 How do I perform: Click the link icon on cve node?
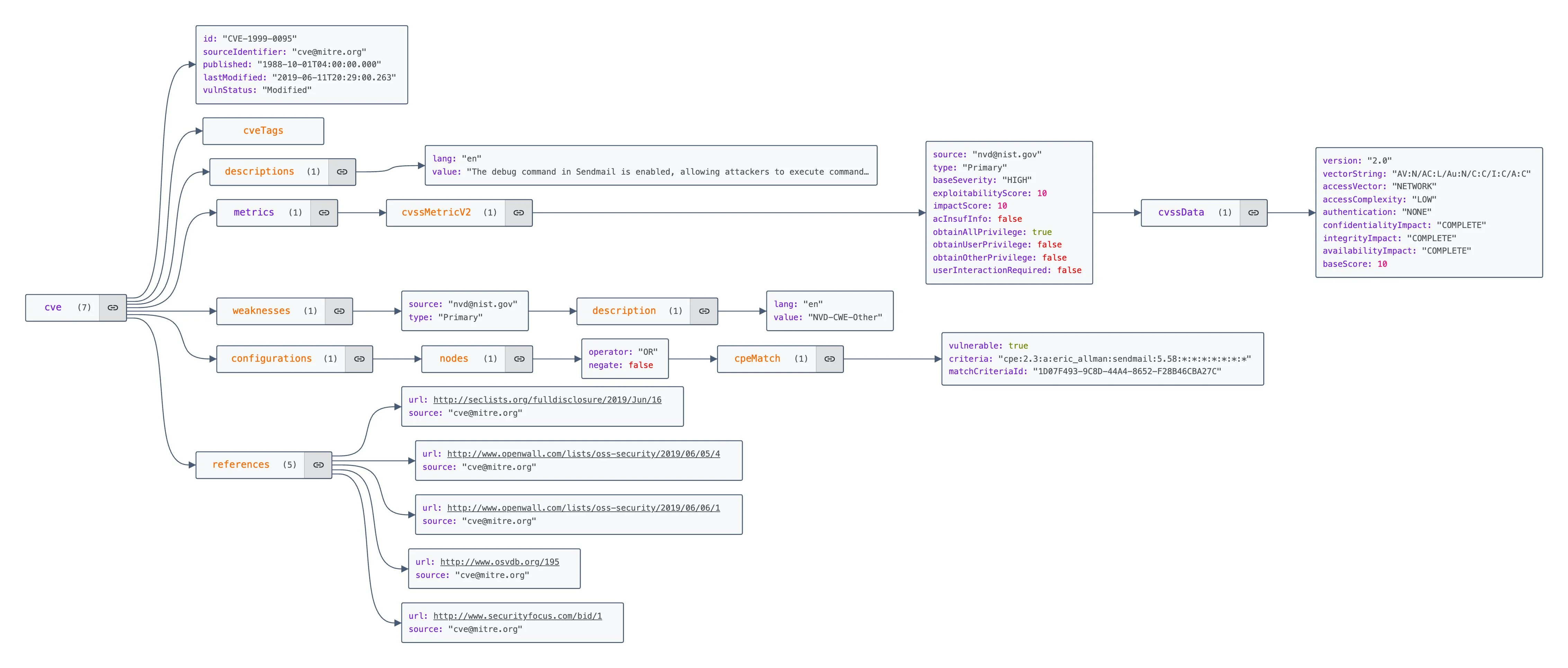coord(113,308)
